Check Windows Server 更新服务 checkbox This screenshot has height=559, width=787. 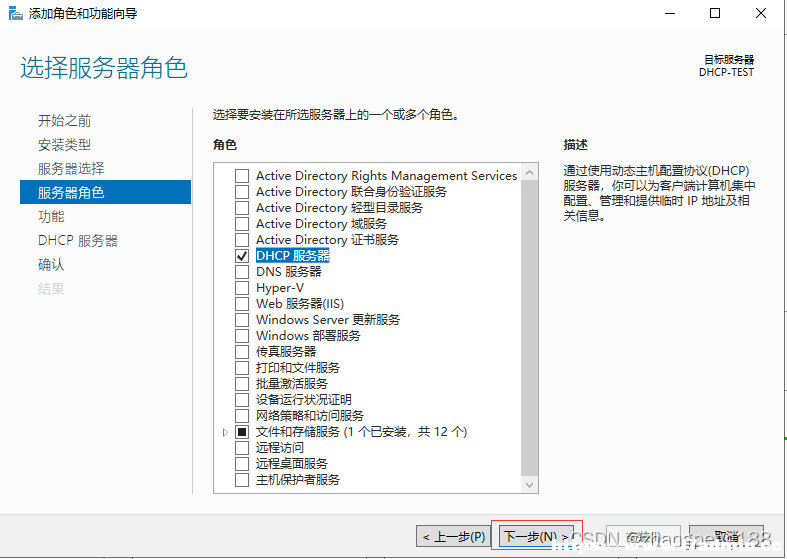[242, 320]
